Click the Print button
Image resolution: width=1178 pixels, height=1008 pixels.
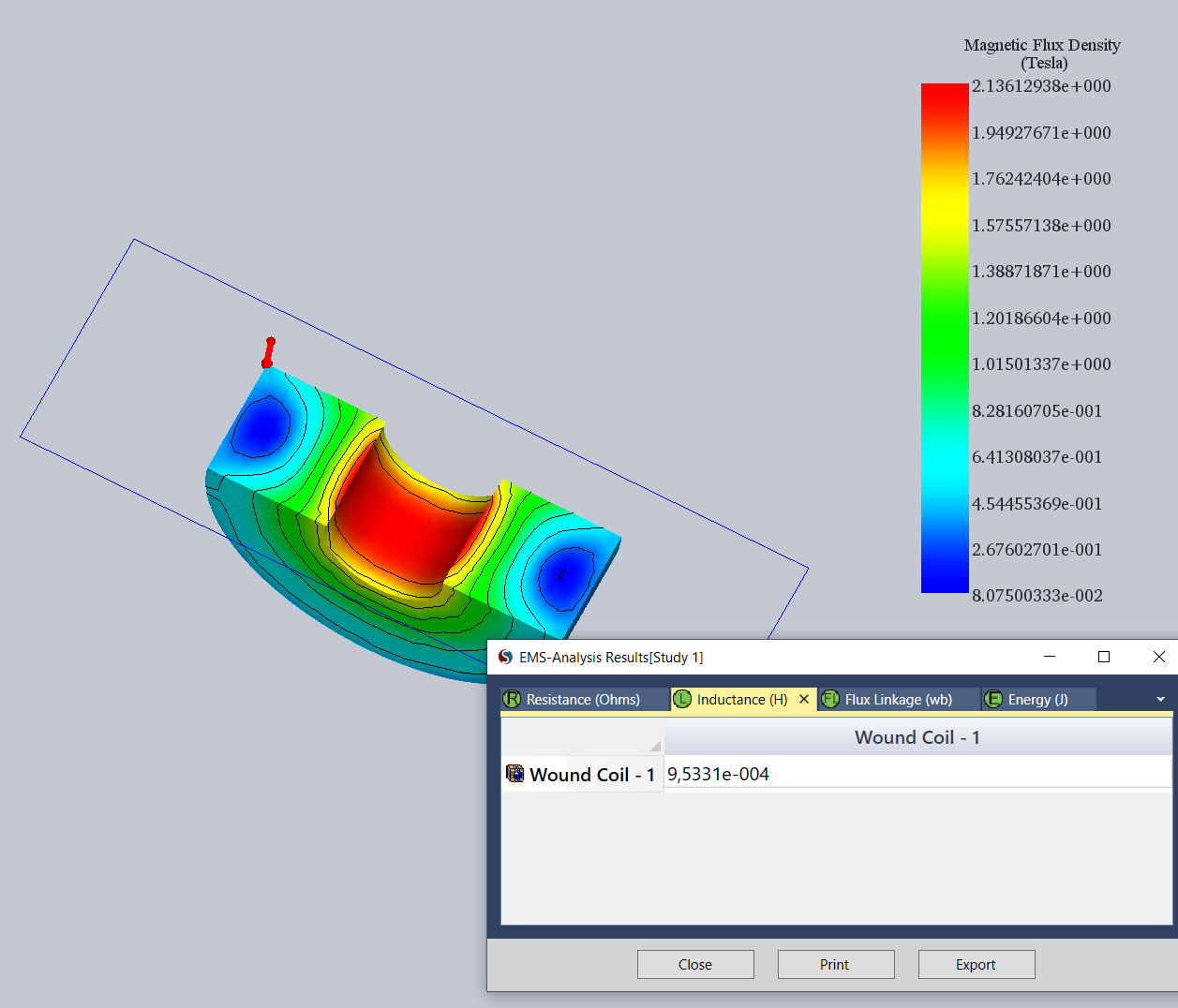pos(835,964)
